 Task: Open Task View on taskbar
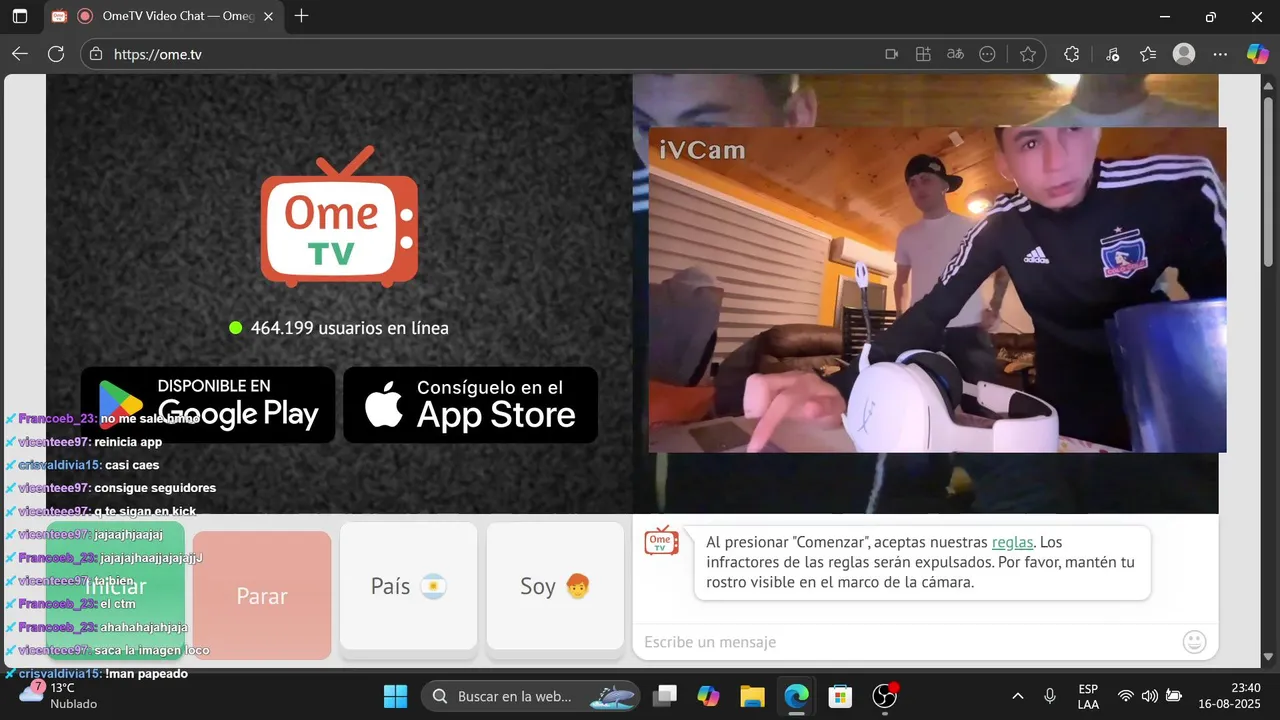pyautogui.click(x=665, y=696)
